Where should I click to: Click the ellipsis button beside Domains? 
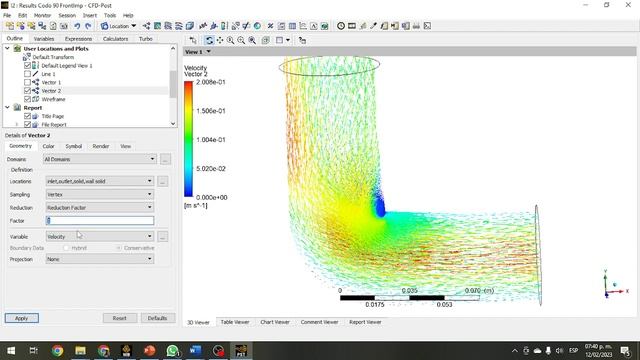165,159
